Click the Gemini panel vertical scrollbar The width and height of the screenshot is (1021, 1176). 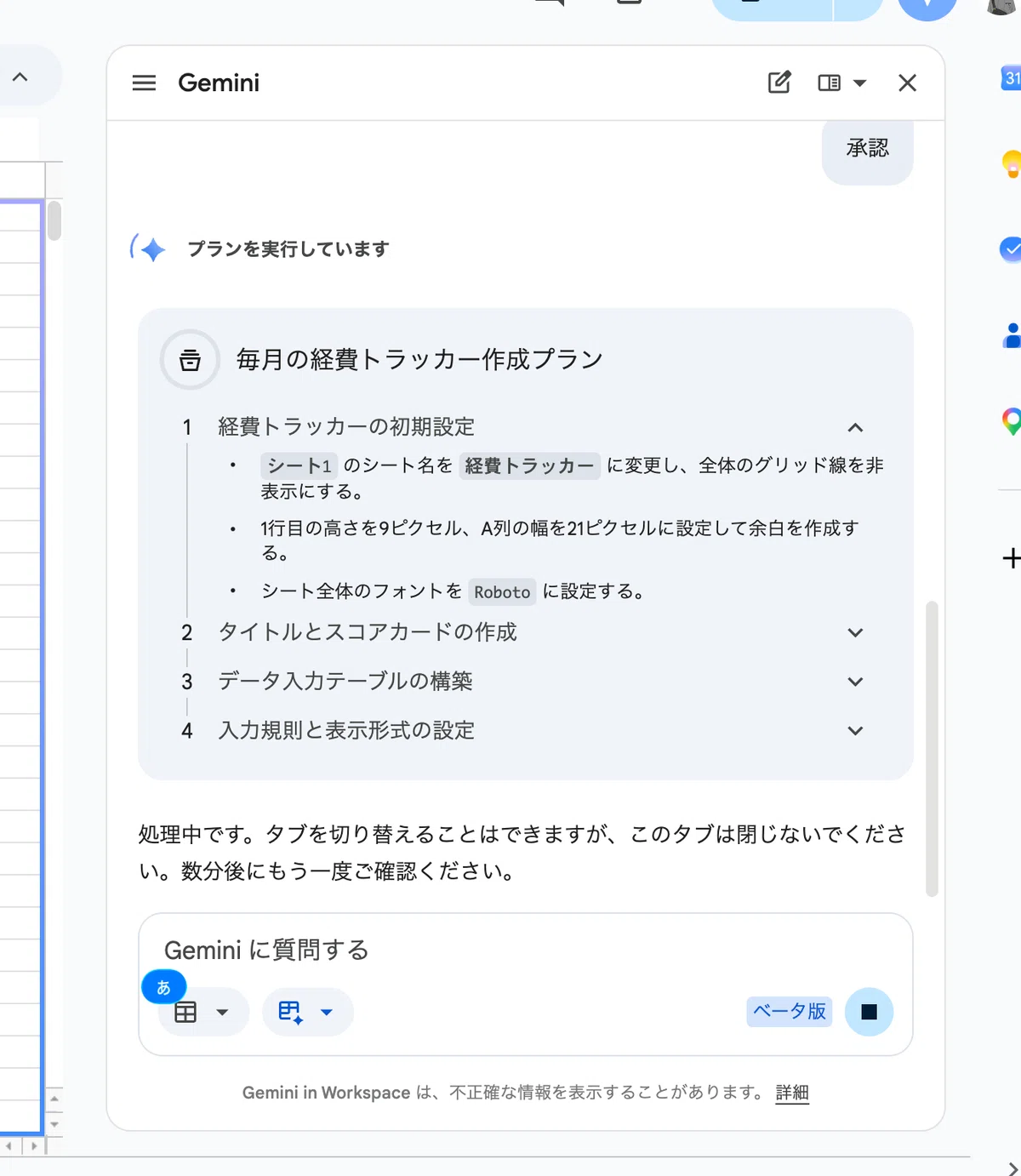pos(932,749)
